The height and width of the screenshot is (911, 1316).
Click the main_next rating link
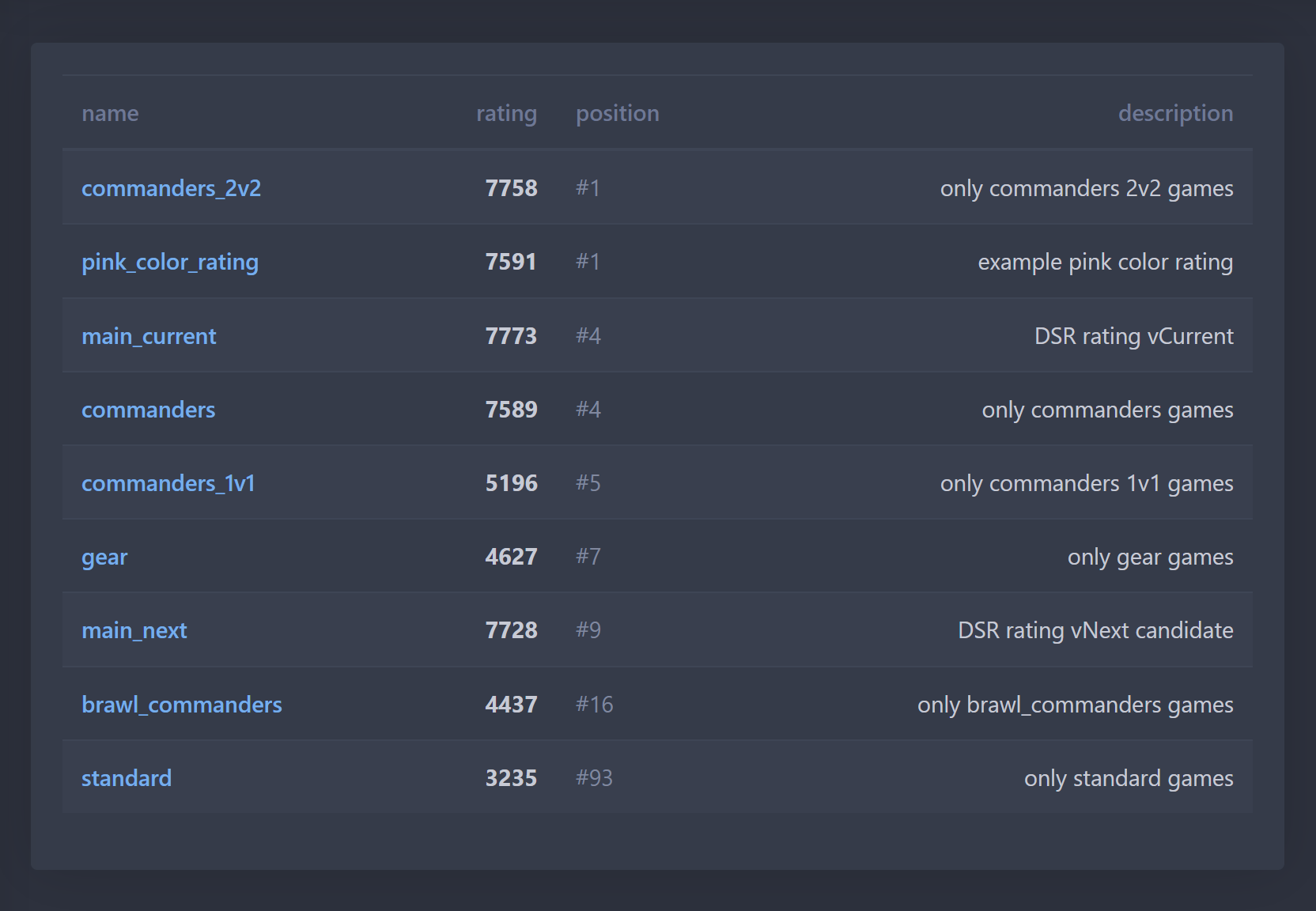point(134,630)
